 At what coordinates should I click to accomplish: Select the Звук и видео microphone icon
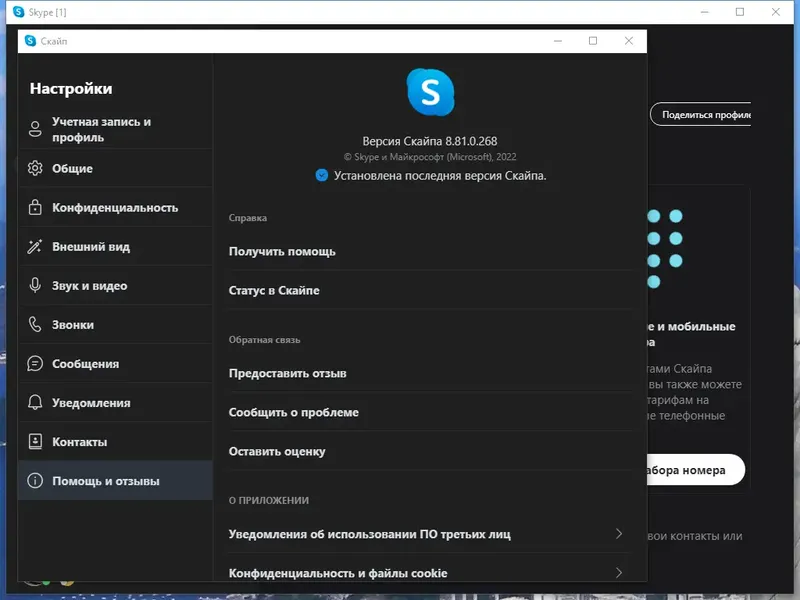[x=33, y=285]
